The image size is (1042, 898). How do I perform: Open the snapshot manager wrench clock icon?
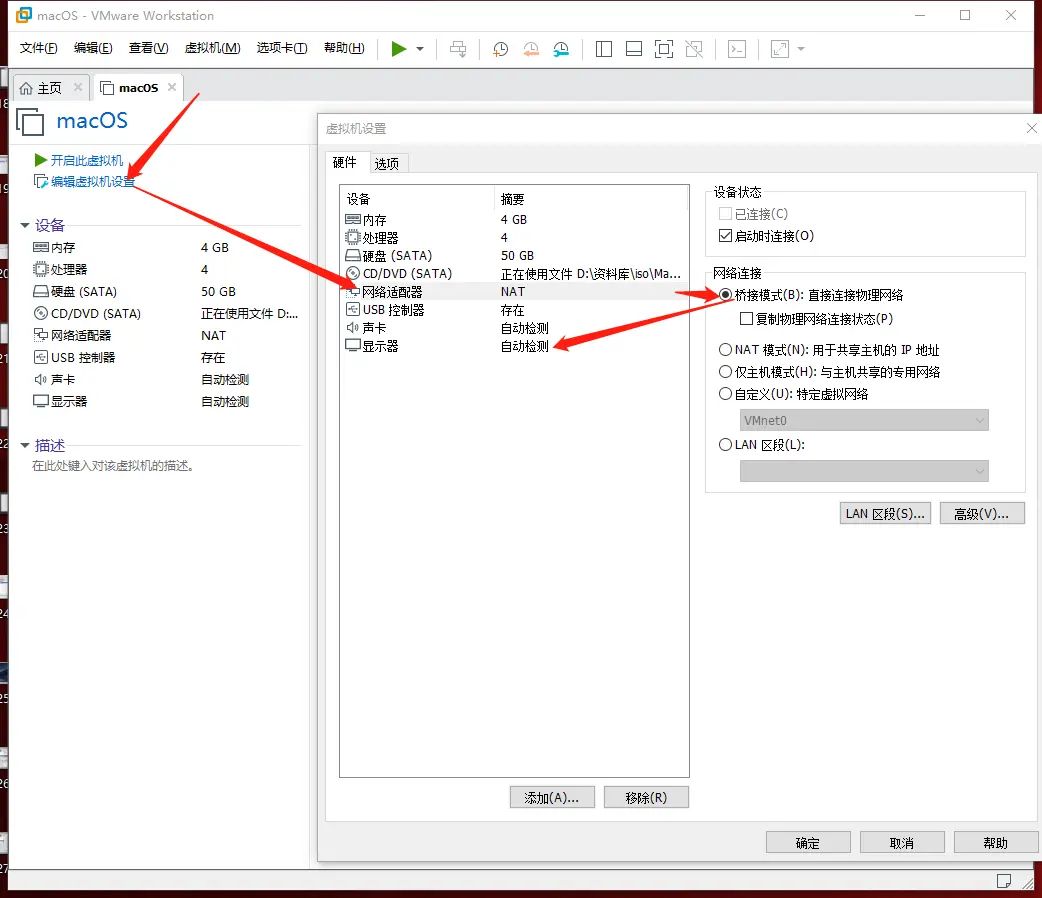coord(562,49)
